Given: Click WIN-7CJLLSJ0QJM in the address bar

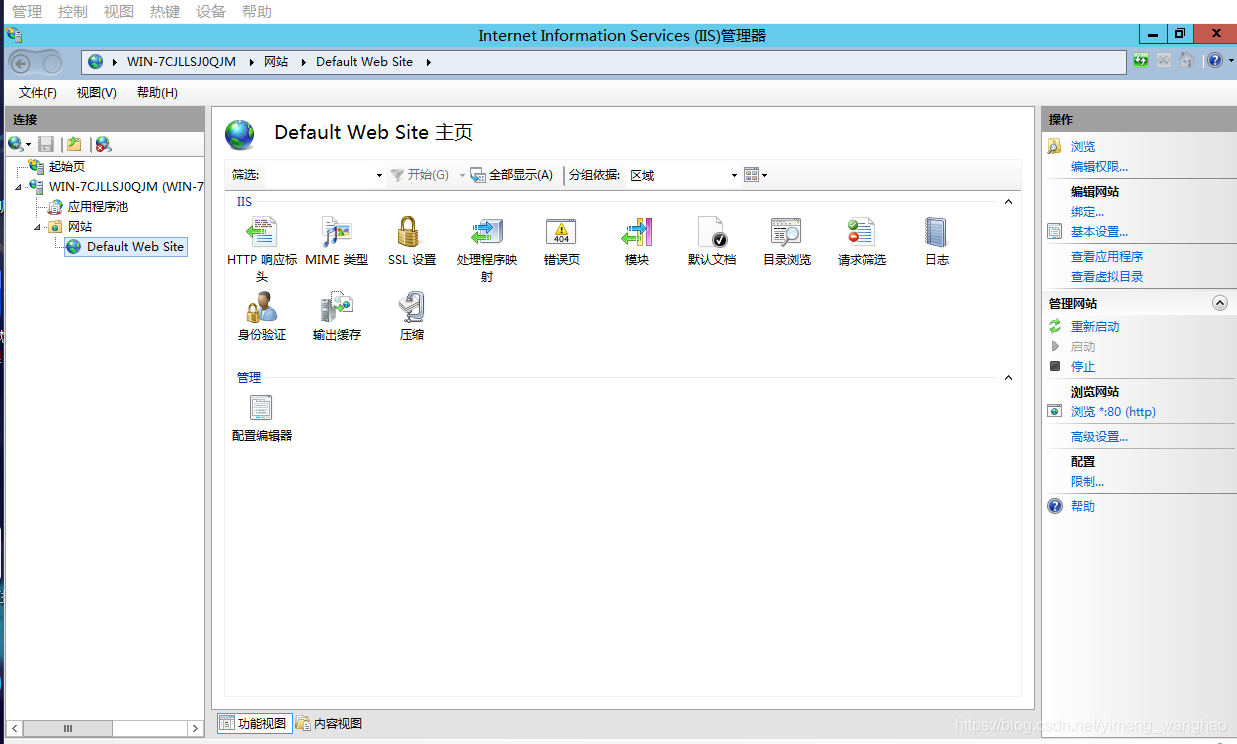Looking at the screenshot, I should click(x=181, y=62).
